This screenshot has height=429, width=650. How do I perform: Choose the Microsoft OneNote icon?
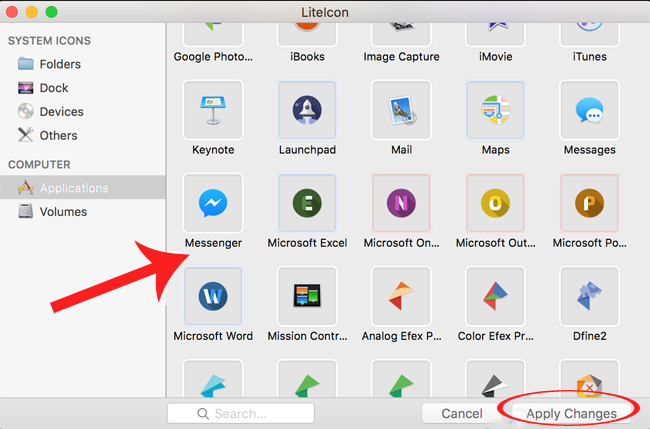tap(401, 203)
